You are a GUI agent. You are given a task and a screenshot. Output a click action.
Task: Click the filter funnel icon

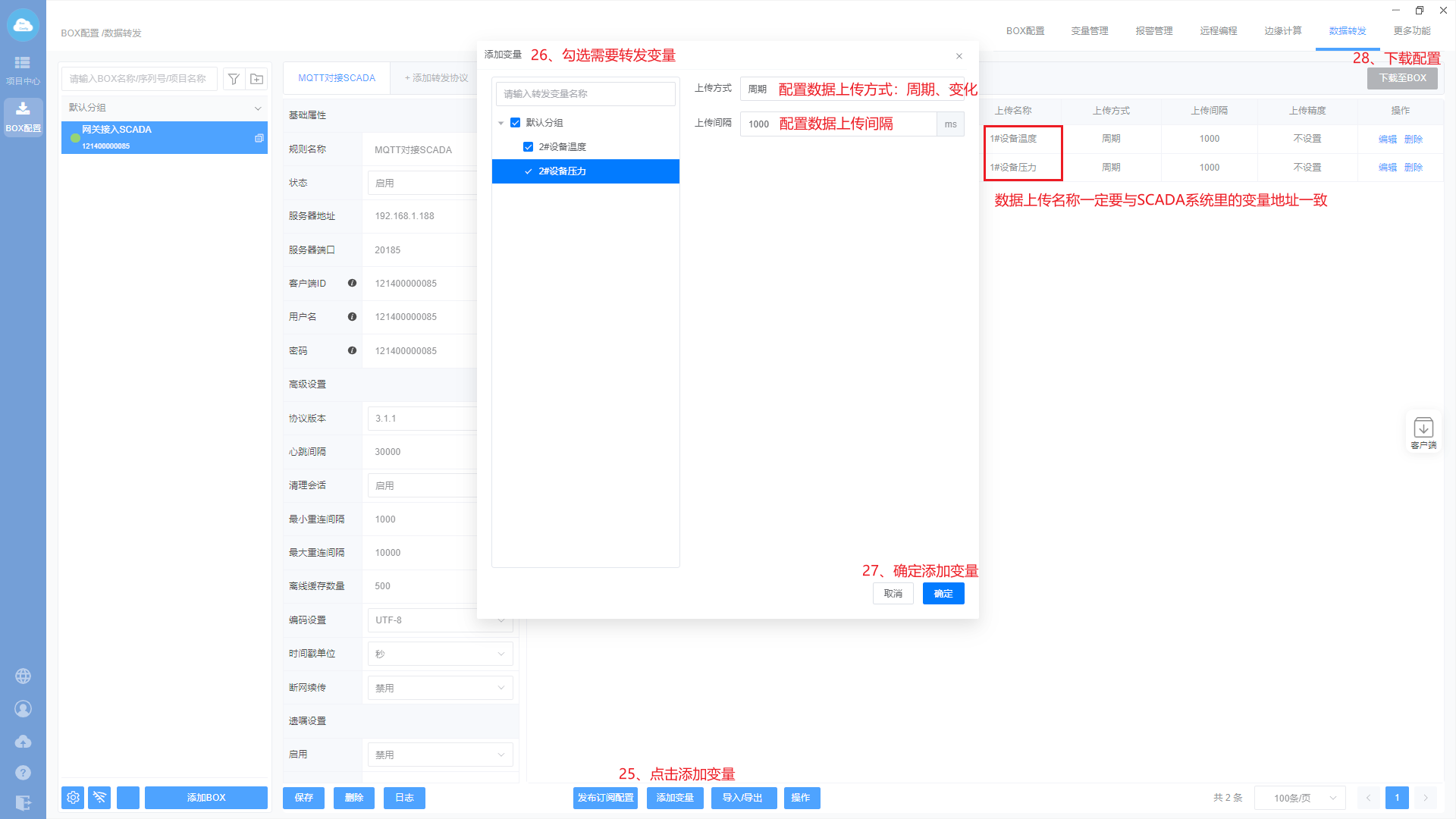coord(234,79)
